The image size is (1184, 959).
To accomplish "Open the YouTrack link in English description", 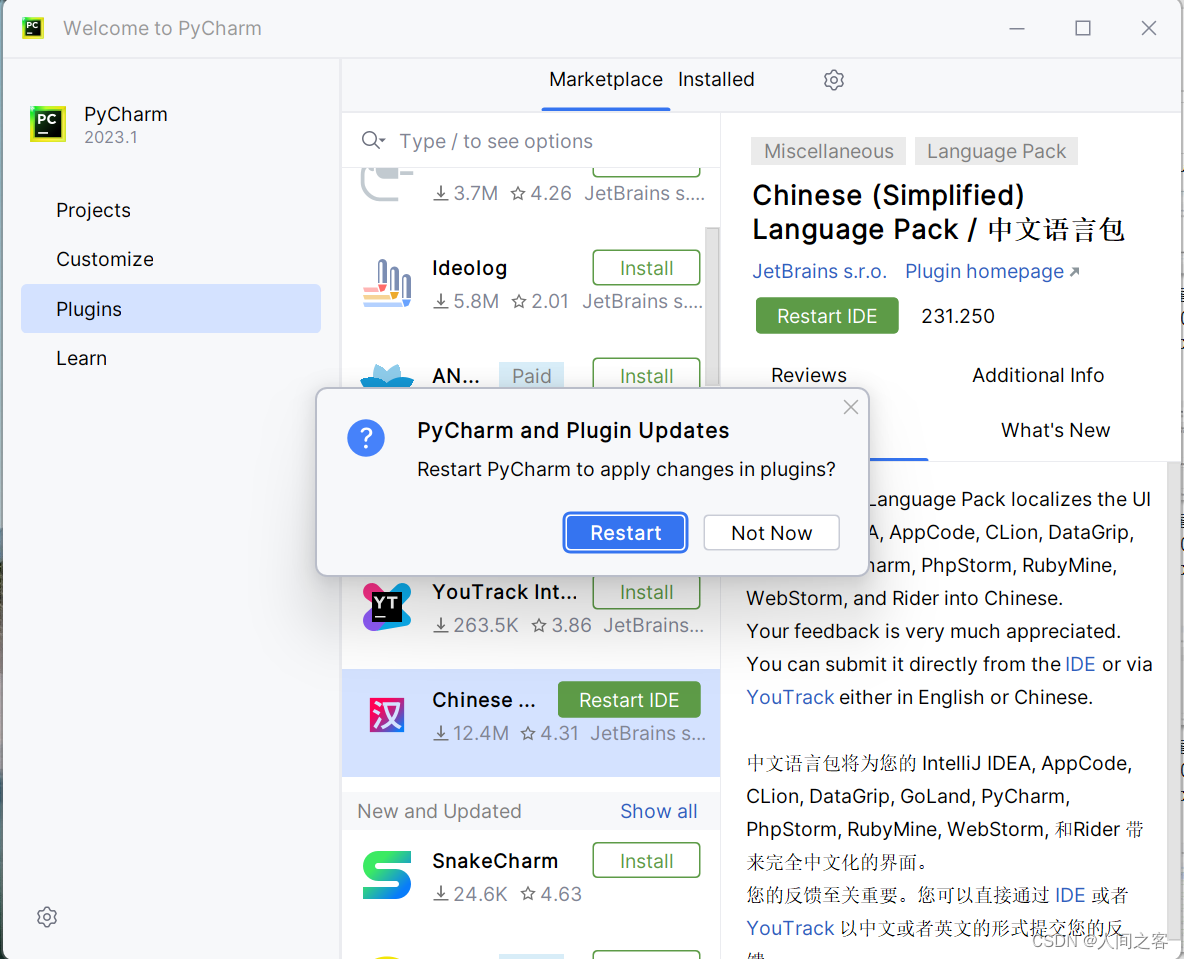I will (x=790, y=697).
